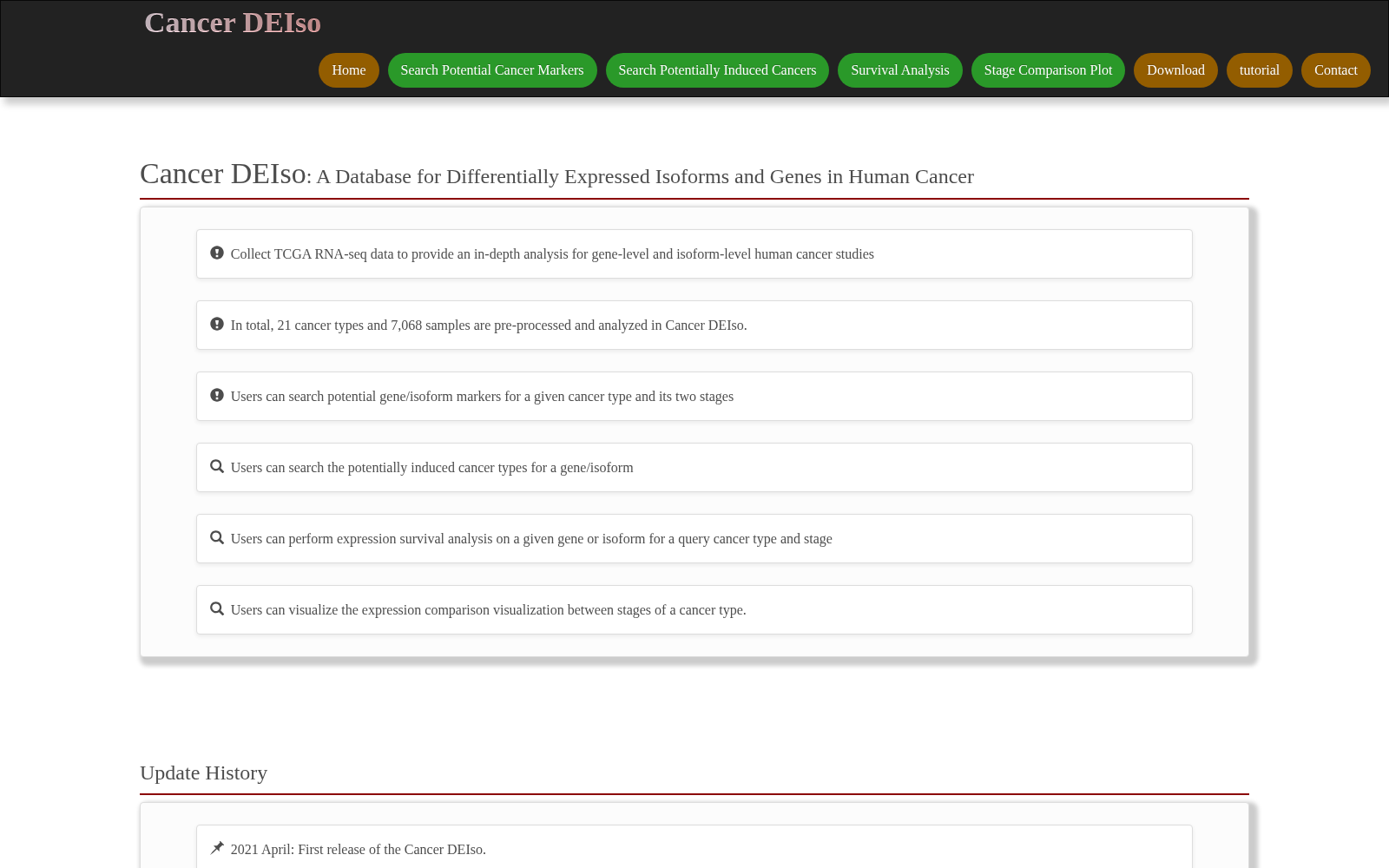
Task: Click text about potentially induced cancer types
Action: [432, 468]
